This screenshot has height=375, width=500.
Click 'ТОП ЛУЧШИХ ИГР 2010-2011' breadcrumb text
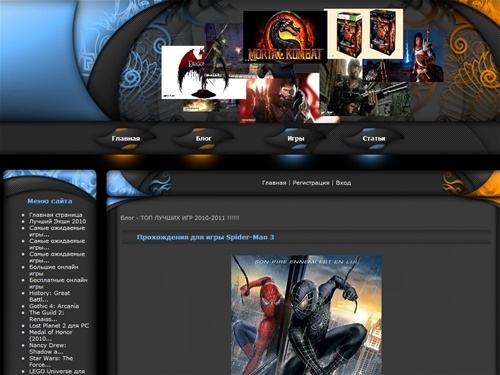tap(182, 218)
